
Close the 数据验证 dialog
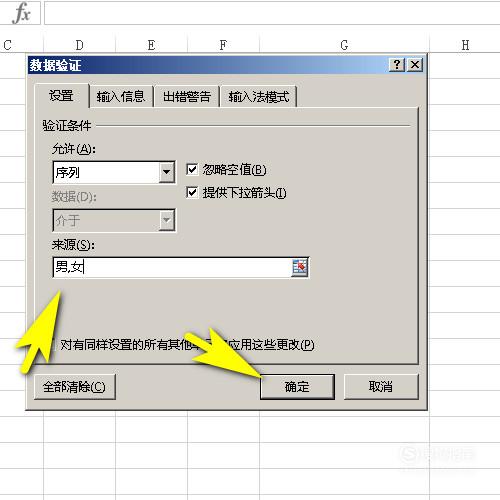415,64
